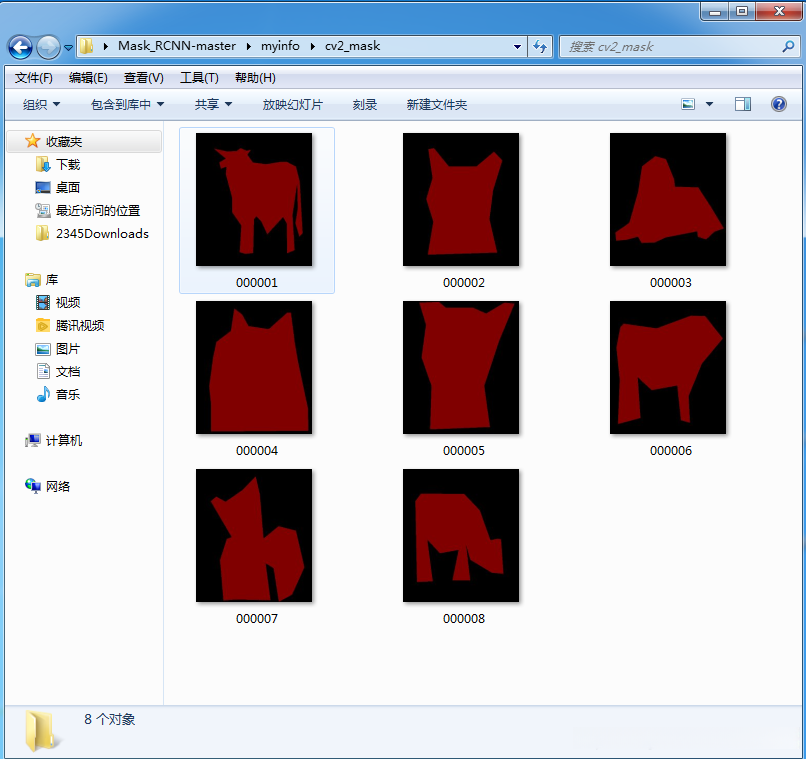Click the 文档 library icon
This screenshot has width=806, height=759.
point(43,371)
